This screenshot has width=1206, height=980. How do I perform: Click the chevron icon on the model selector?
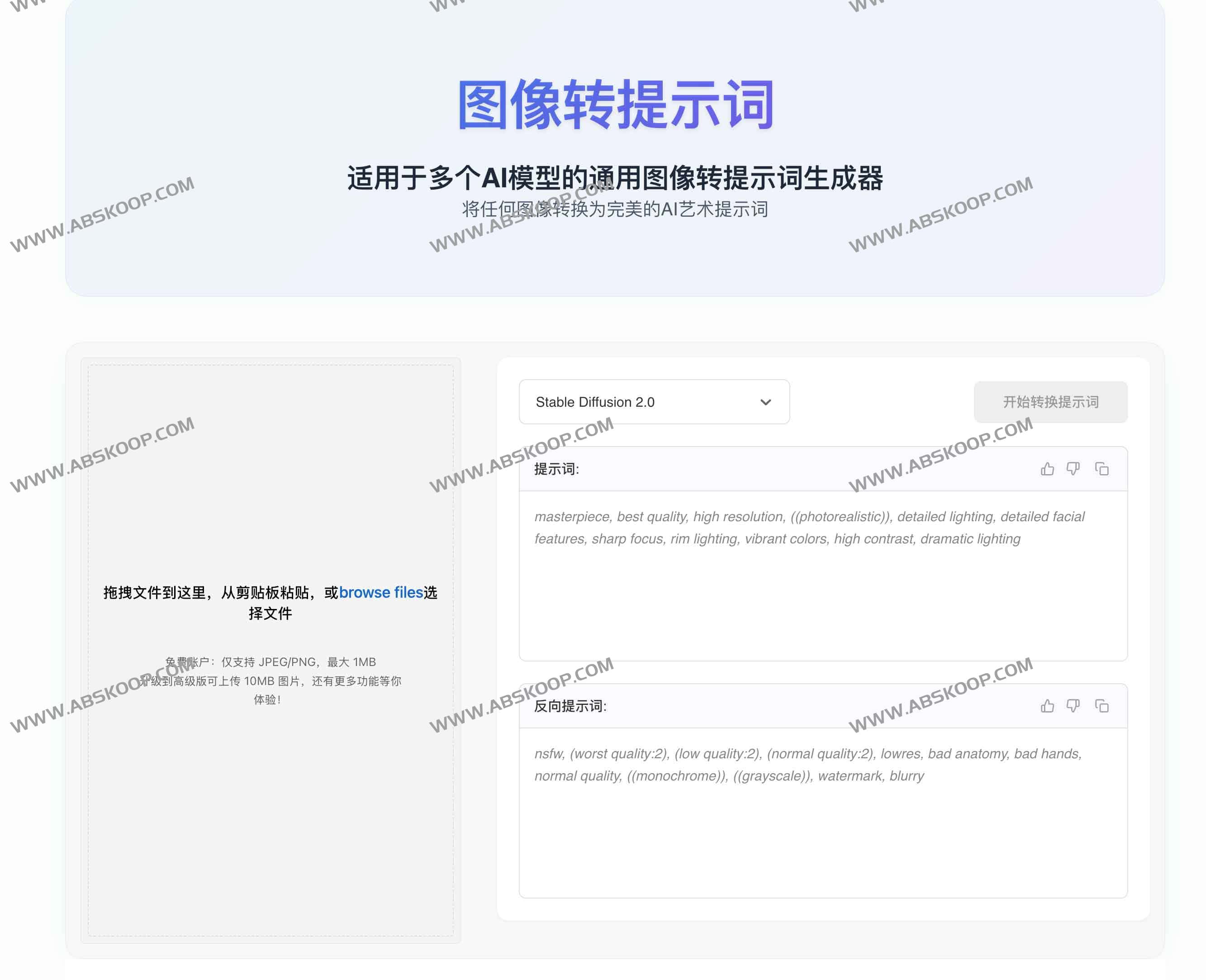(766, 402)
